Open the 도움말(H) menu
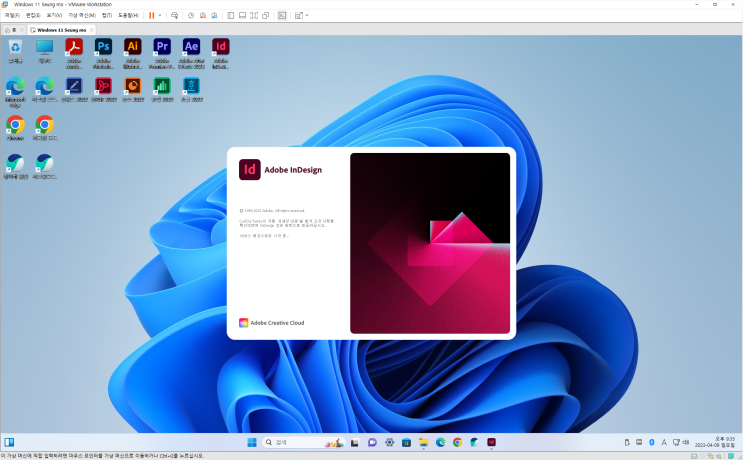 (128, 16)
